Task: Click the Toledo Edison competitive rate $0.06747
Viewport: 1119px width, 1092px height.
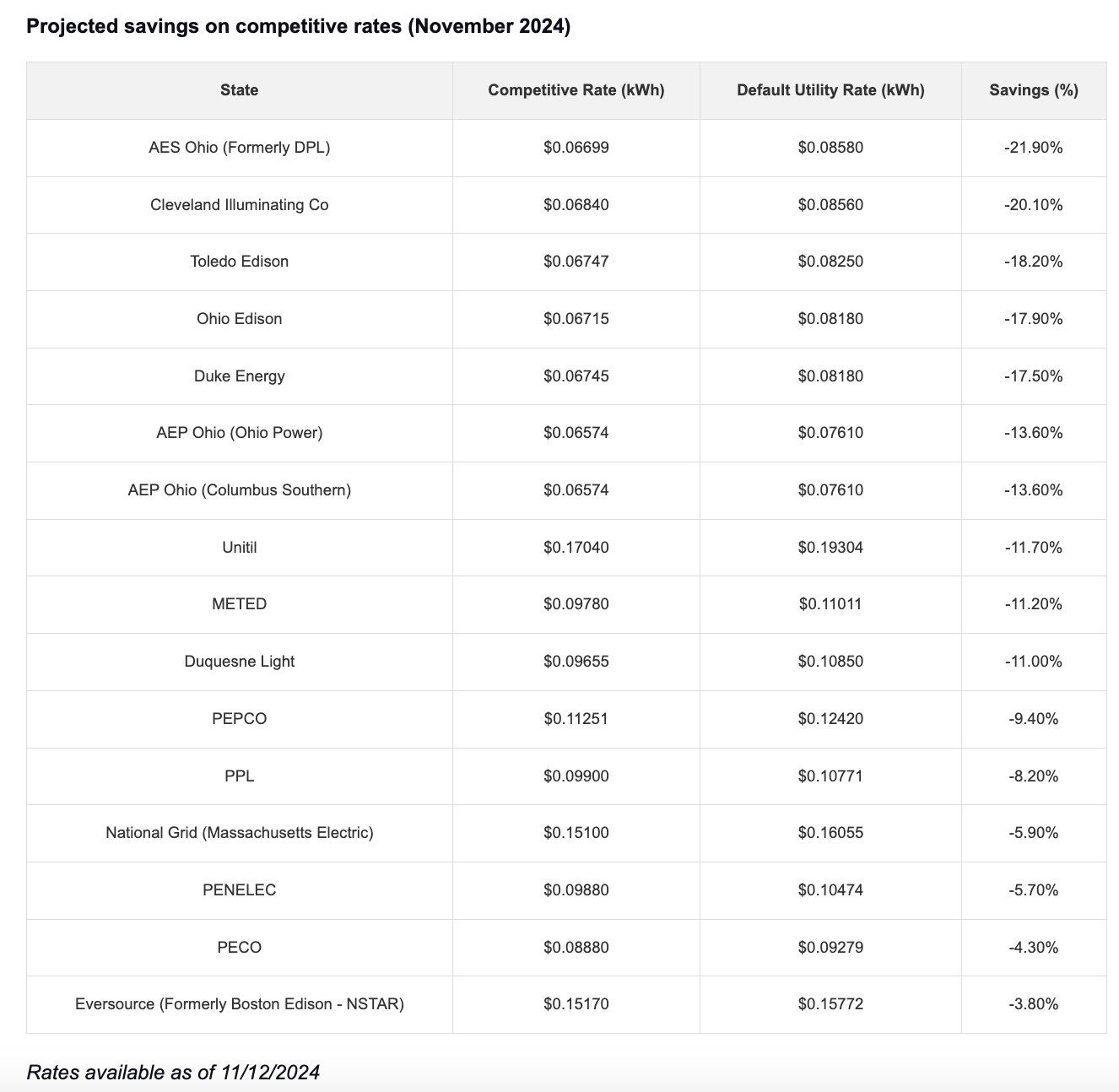Action: (x=576, y=262)
